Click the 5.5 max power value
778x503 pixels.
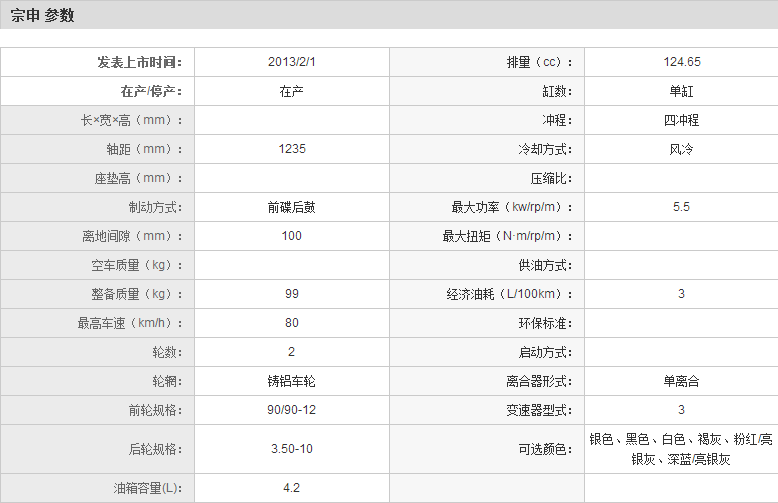pyautogui.click(x=681, y=207)
